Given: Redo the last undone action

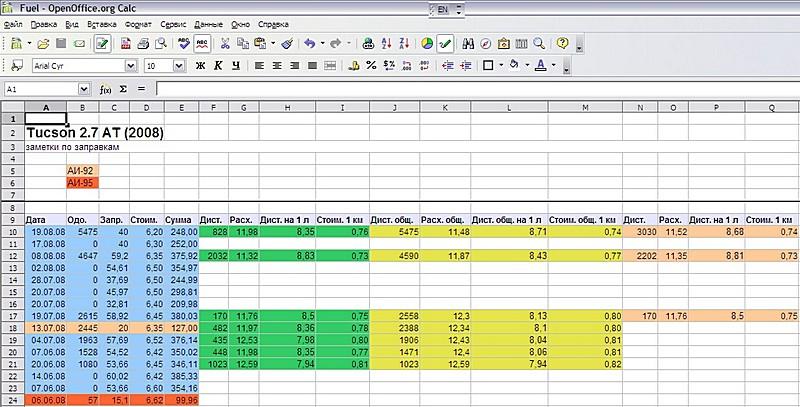Looking at the screenshot, I should point(336,44).
